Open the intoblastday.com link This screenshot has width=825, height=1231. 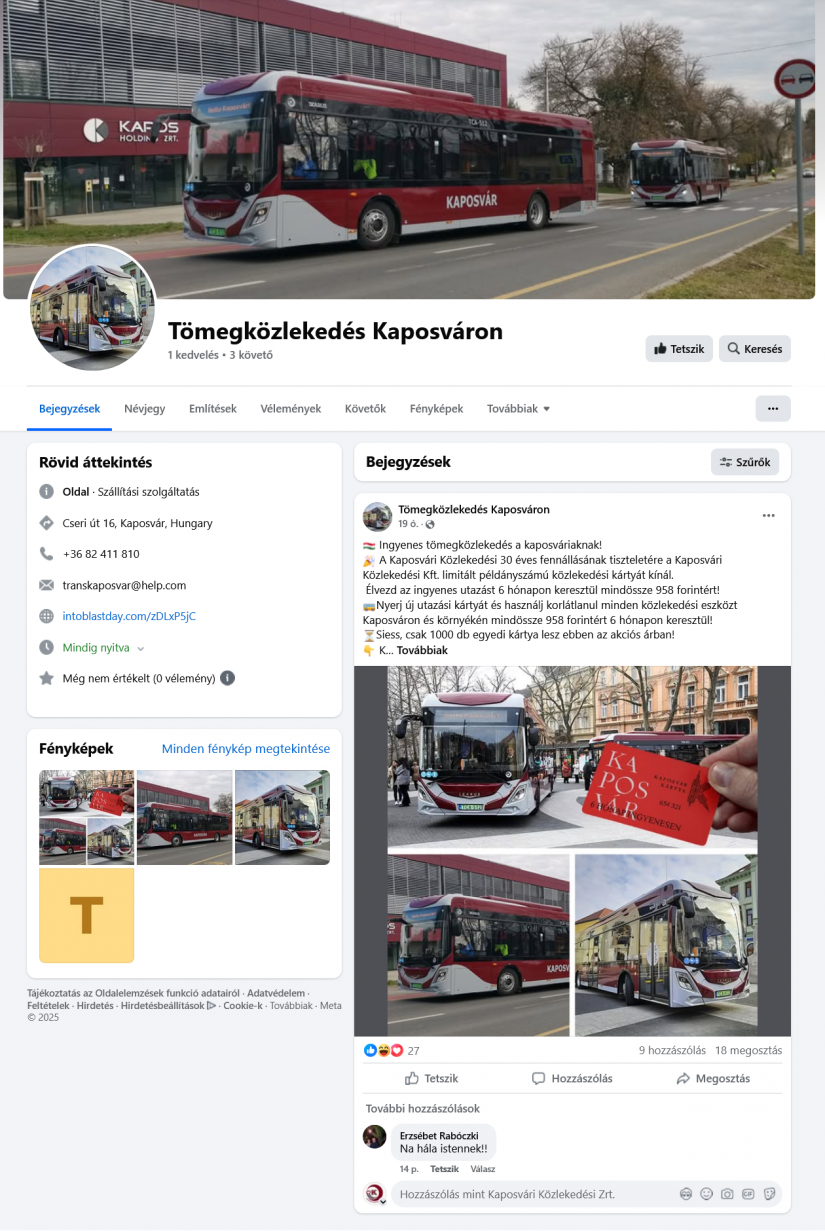(x=129, y=616)
